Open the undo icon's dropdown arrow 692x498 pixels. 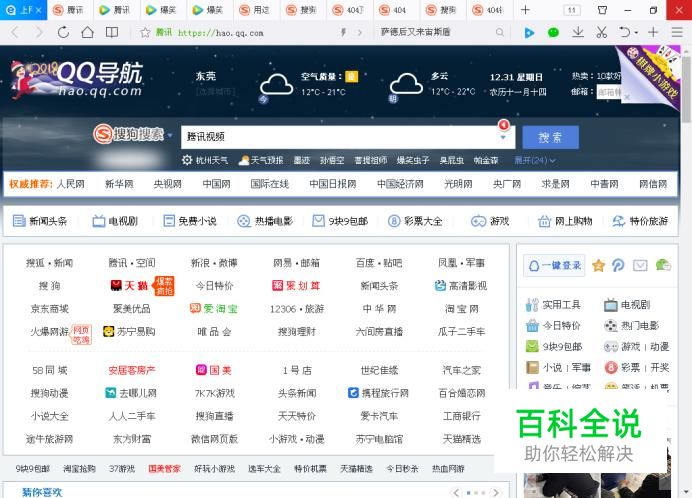pyautogui.click(x=636, y=32)
